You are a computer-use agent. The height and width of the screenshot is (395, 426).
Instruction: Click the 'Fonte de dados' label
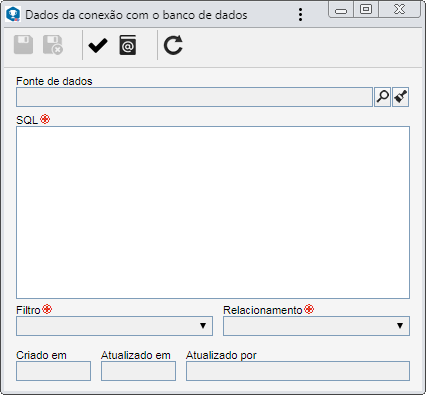pyautogui.click(x=54, y=81)
